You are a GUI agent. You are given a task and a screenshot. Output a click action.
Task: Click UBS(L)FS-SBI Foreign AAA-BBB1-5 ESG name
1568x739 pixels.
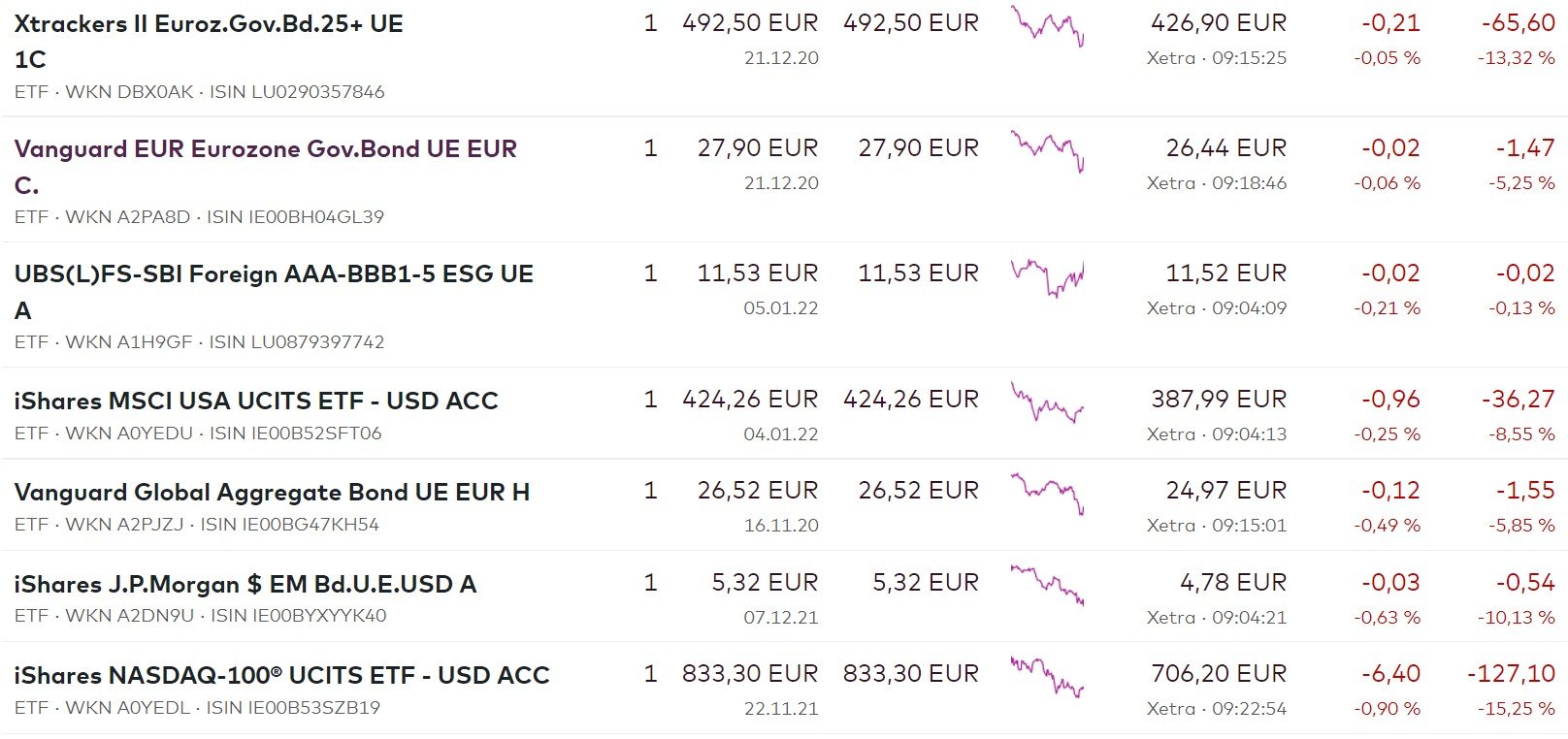pos(273,274)
